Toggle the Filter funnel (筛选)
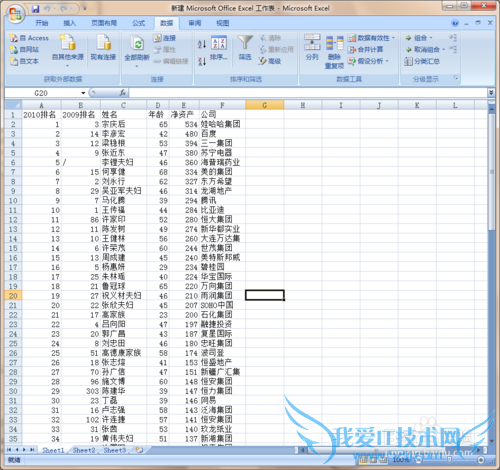Image resolution: width=500 pixels, height=470 pixels. click(x=245, y=48)
